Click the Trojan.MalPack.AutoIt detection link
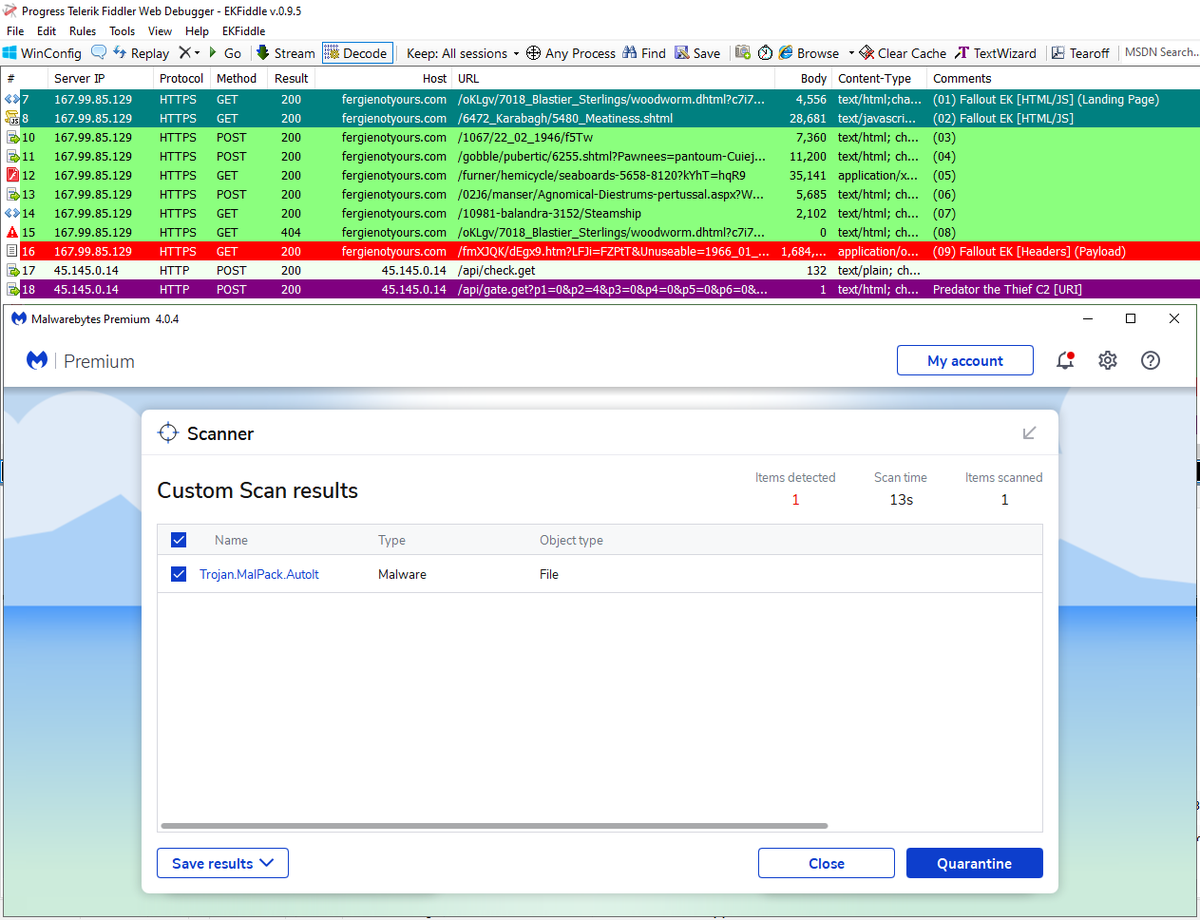The height and width of the screenshot is (920, 1200). 259,574
